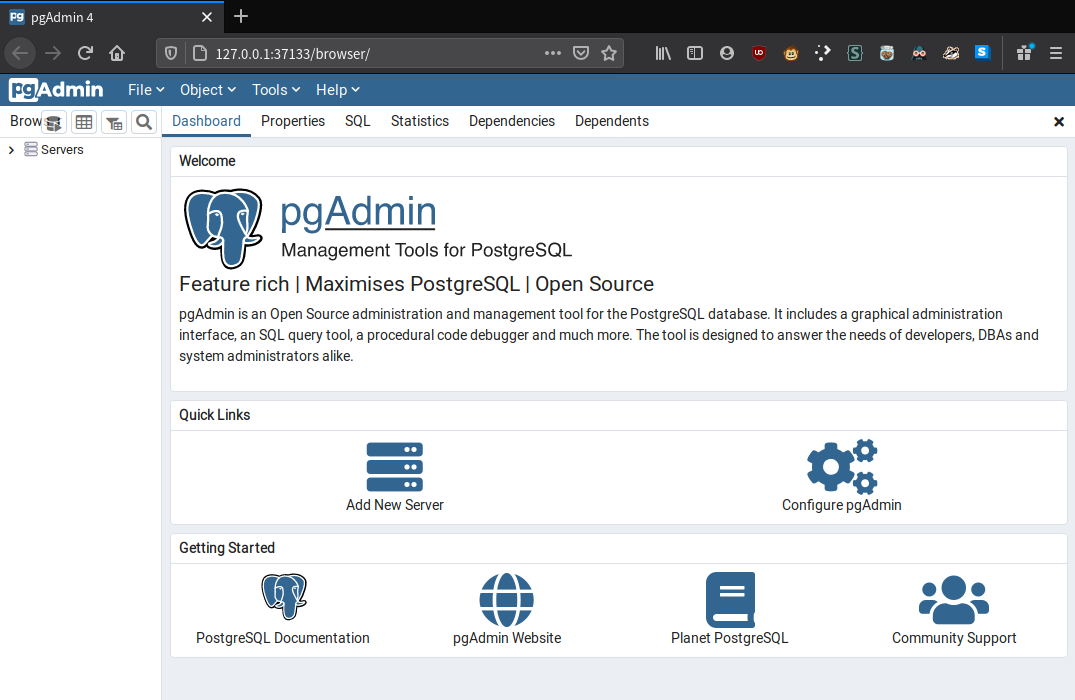1075x700 pixels.
Task: Click the View Data table icon
Action: point(84,122)
